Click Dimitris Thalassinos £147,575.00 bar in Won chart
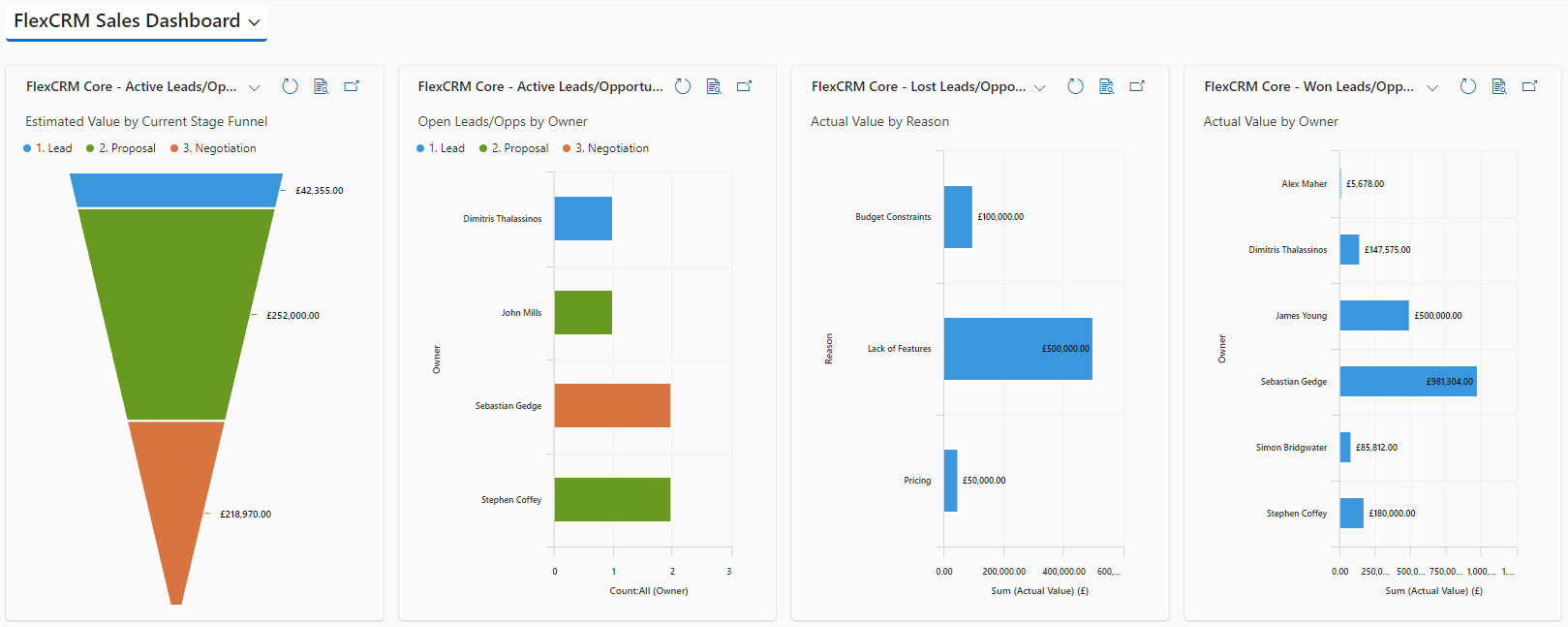 tap(1350, 249)
